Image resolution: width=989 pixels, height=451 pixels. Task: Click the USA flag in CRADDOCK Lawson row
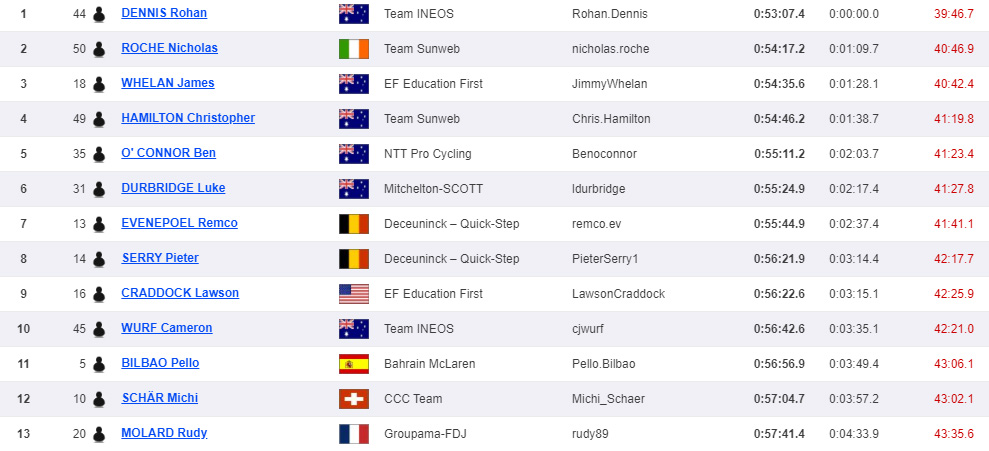click(x=354, y=294)
